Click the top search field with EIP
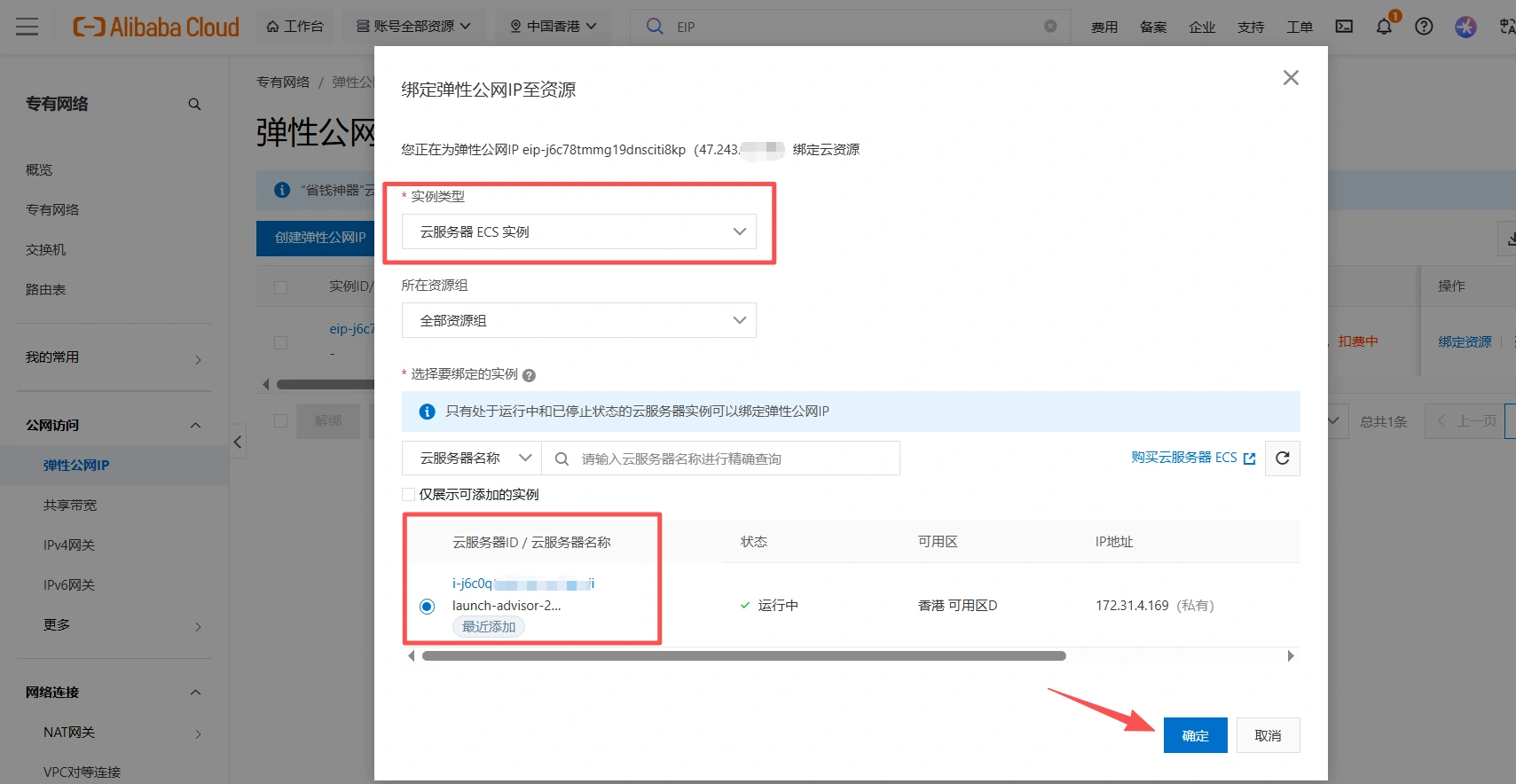The image size is (1516, 784). coord(852,27)
